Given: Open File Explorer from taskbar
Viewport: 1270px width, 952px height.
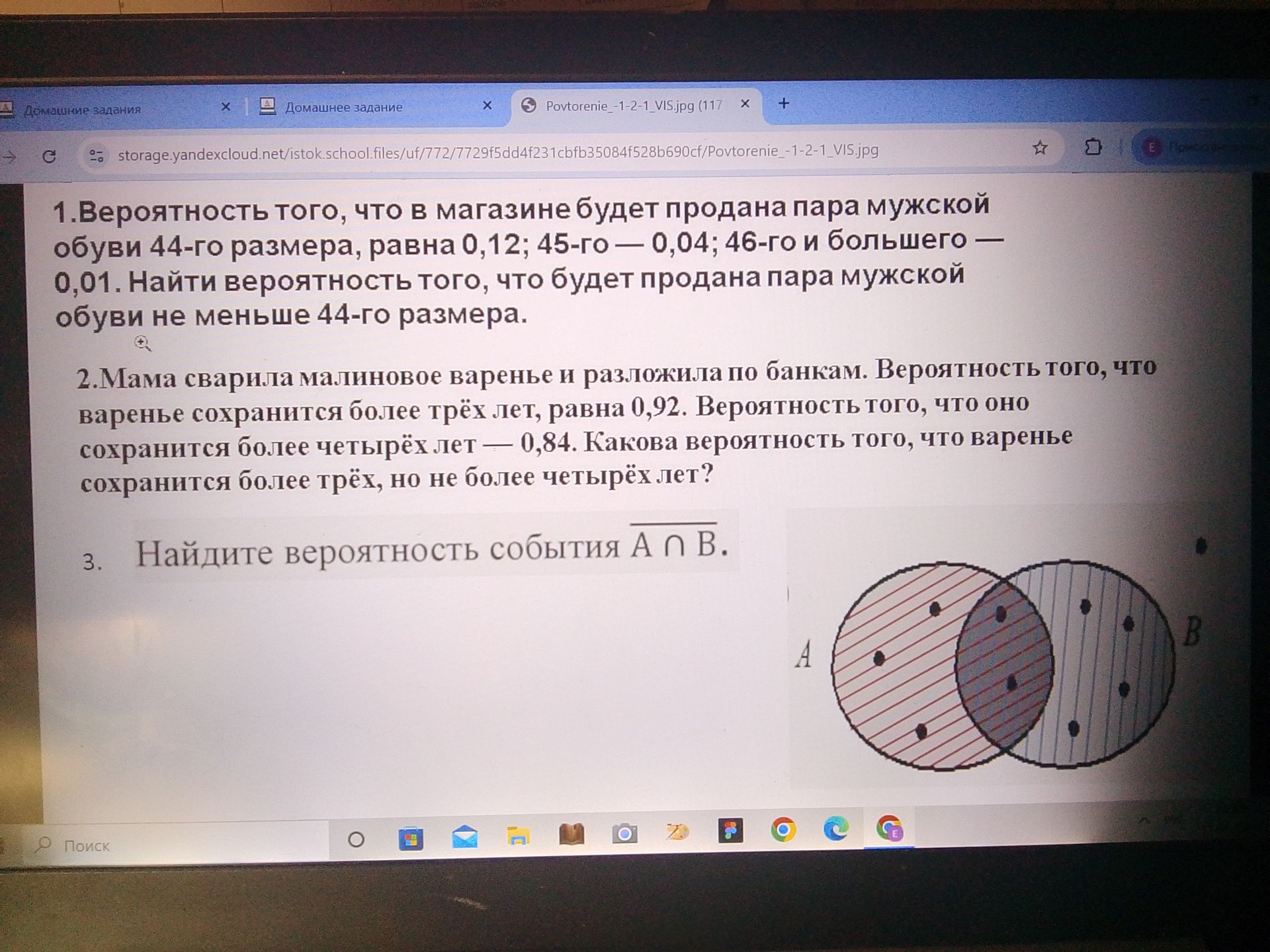Looking at the screenshot, I should pyautogui.click(x=518, y=836).
